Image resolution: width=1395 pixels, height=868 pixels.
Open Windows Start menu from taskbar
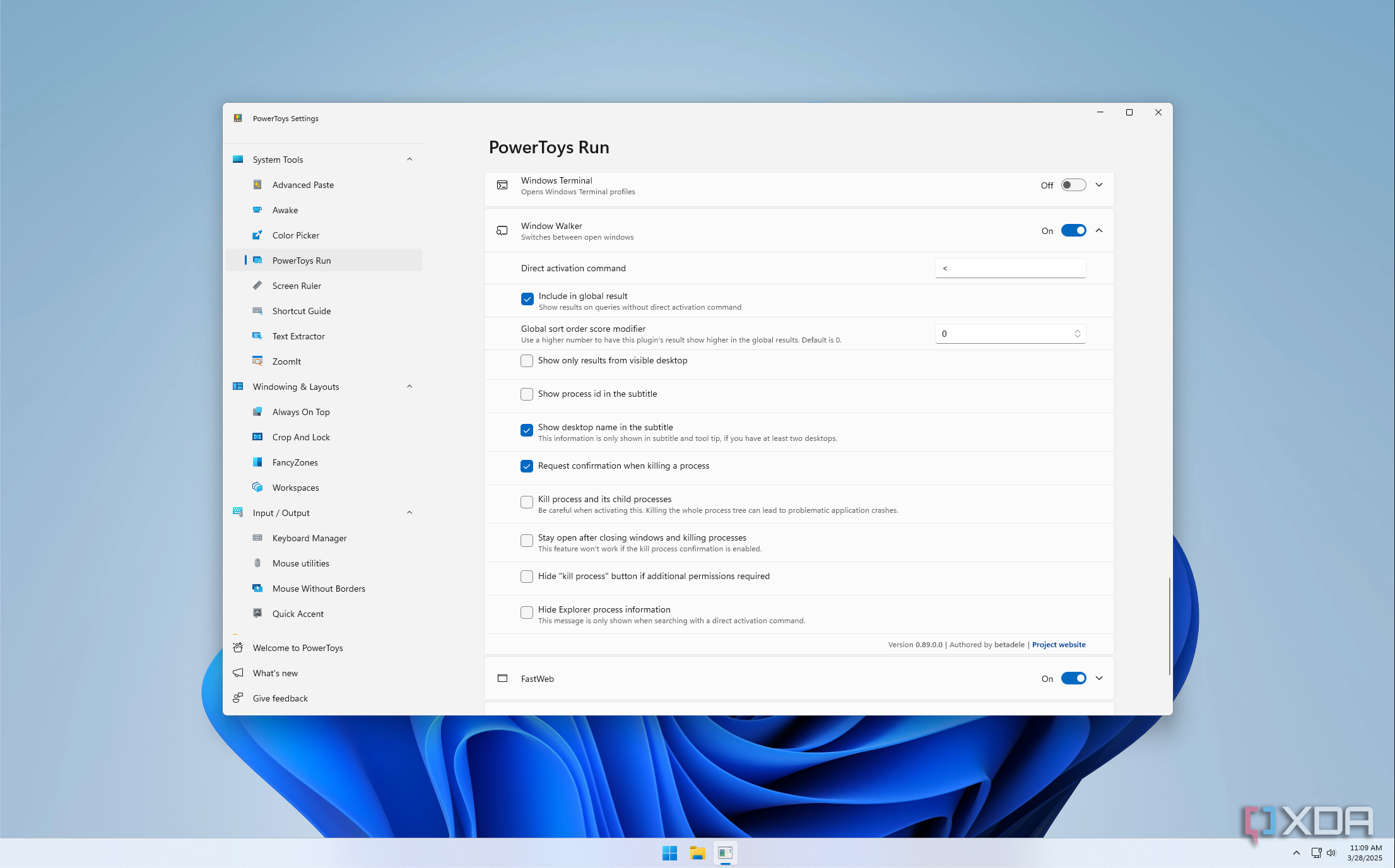(x=669, y=853)
